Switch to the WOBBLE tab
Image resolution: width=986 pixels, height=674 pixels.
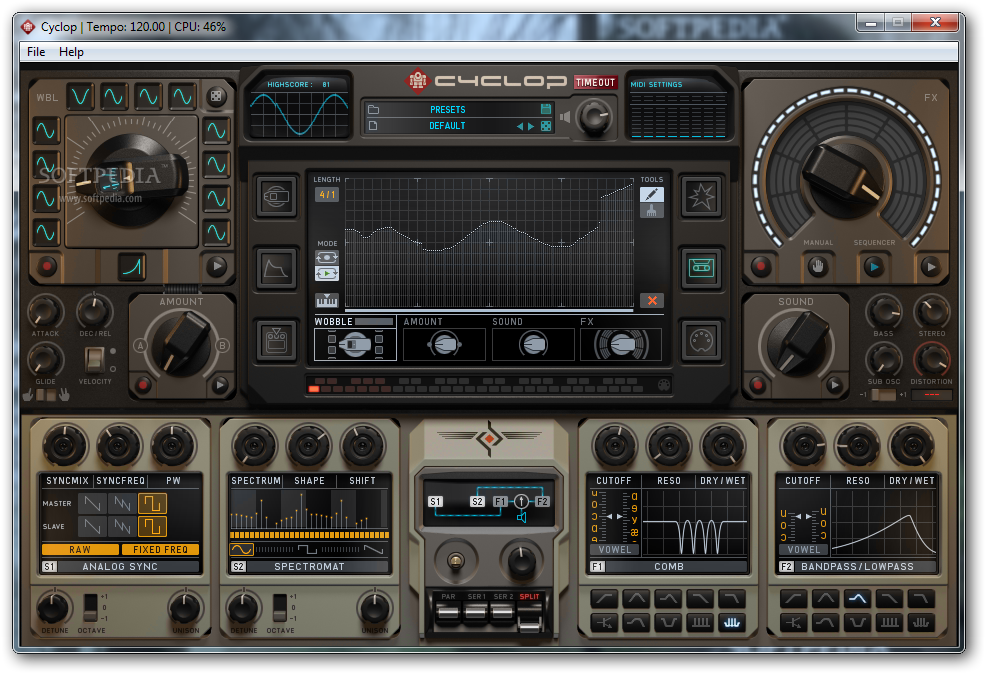click(355, 338)
